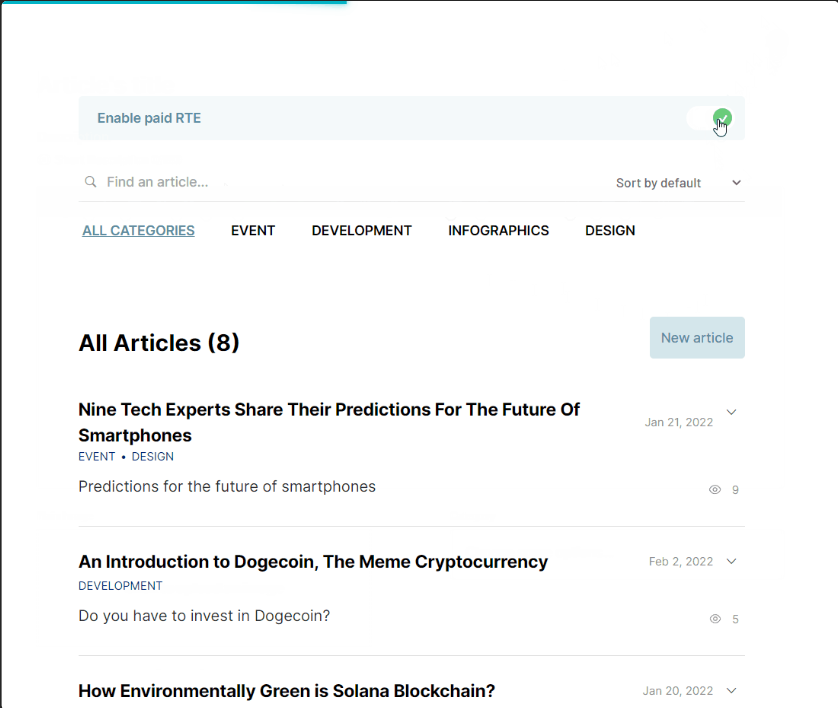Click the search magnifier icon
This screenshot has height=708, width=838.
[x=90, y=182]
